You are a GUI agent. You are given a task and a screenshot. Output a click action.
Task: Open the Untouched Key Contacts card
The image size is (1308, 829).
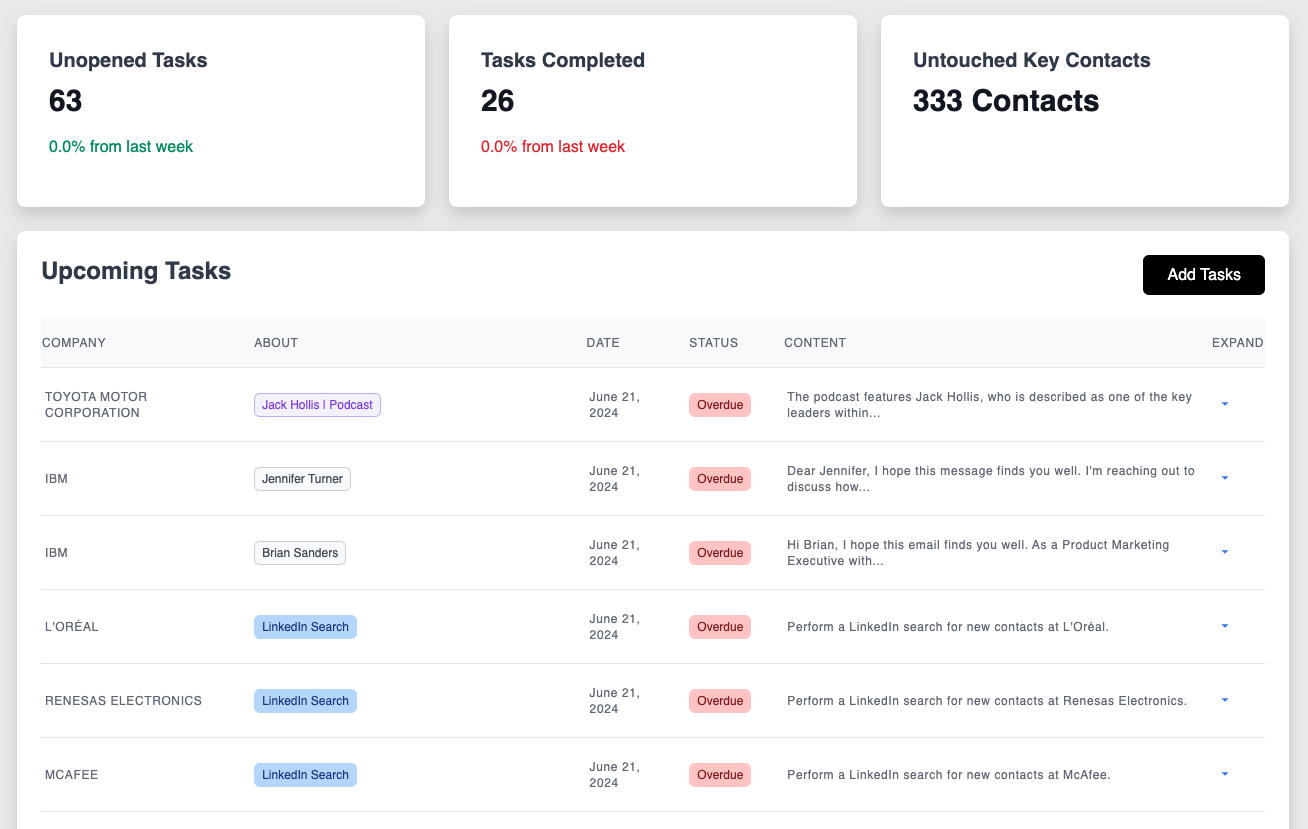coord(1085,111)
